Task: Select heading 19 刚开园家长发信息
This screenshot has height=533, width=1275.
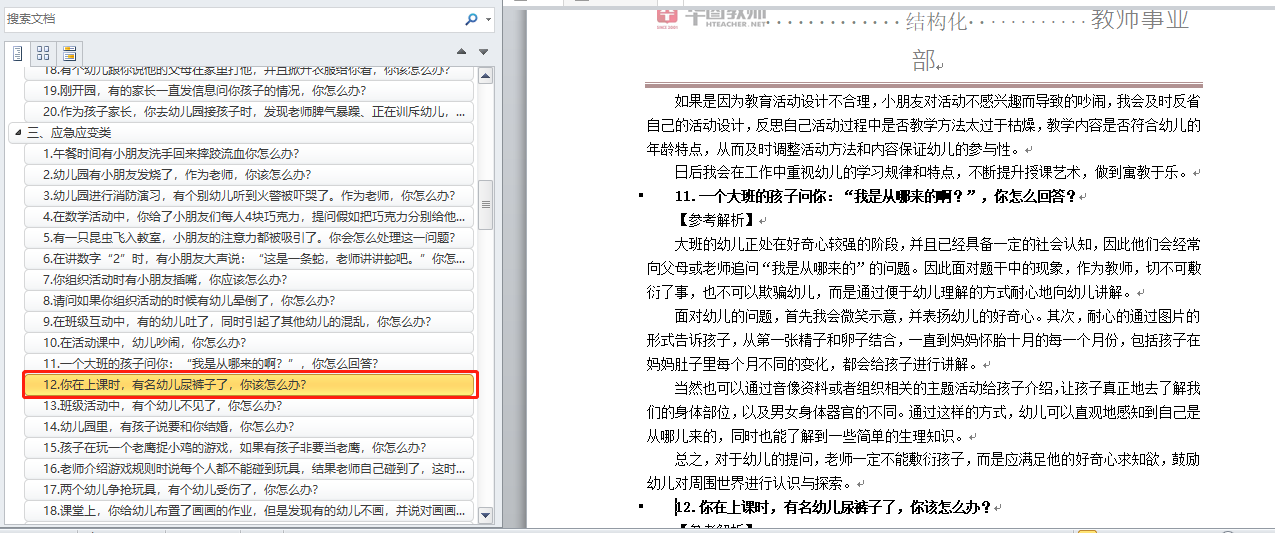Action: [248, 91]
